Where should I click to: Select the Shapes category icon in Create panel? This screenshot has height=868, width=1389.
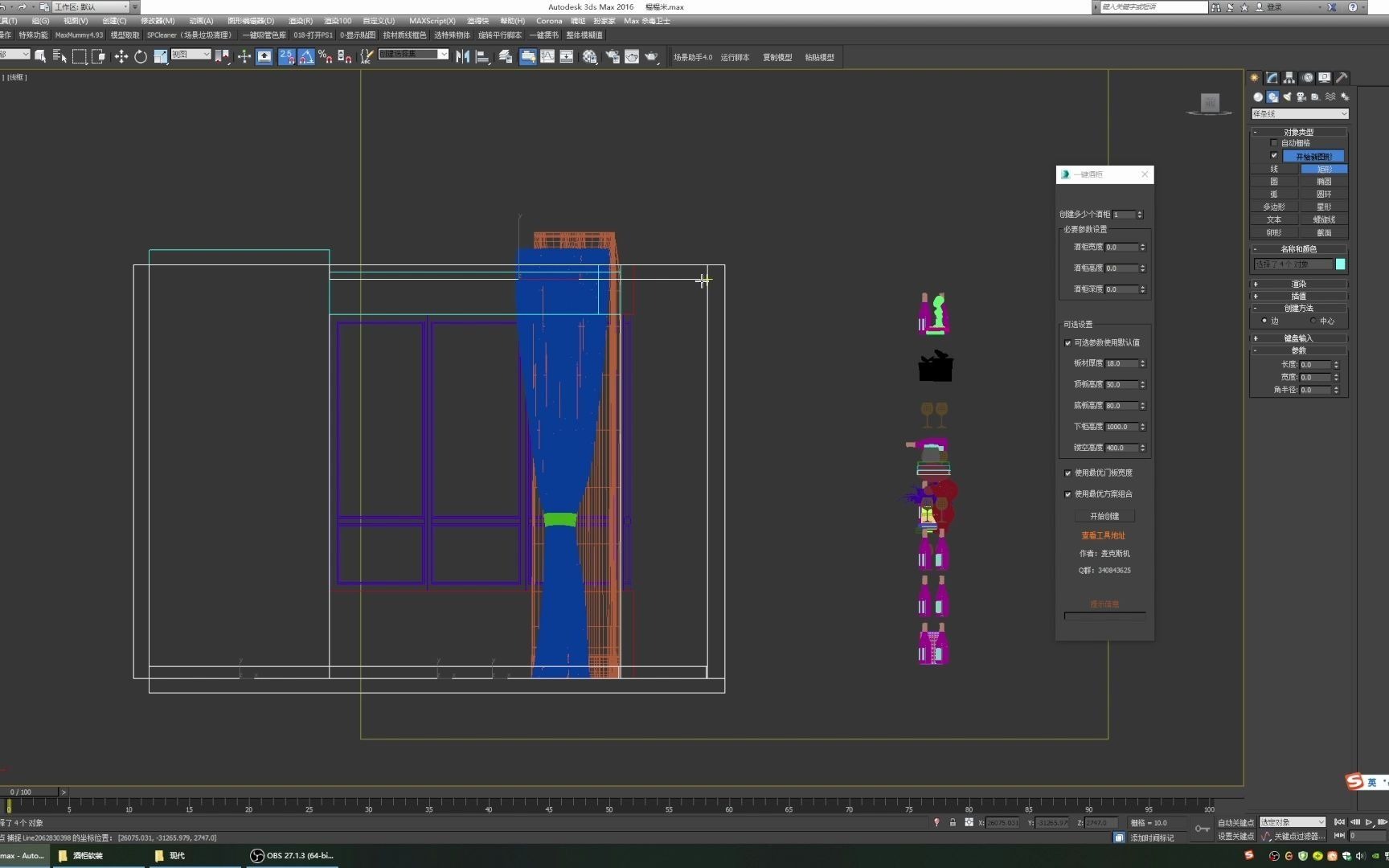(1272, 96)
